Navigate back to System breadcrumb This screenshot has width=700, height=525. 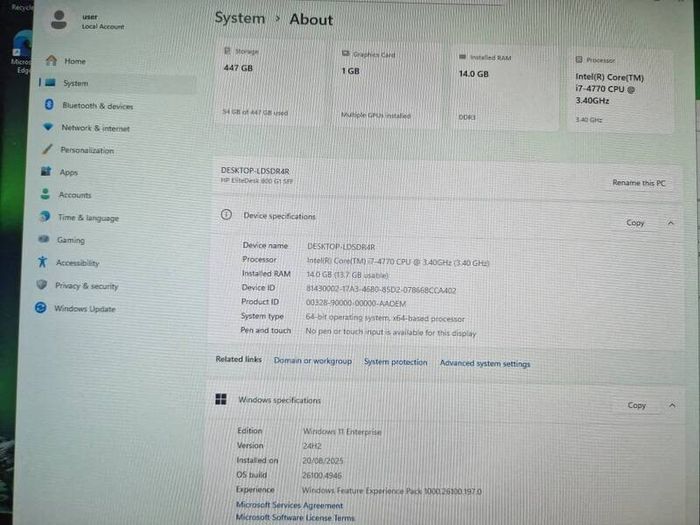pos(240,18)
